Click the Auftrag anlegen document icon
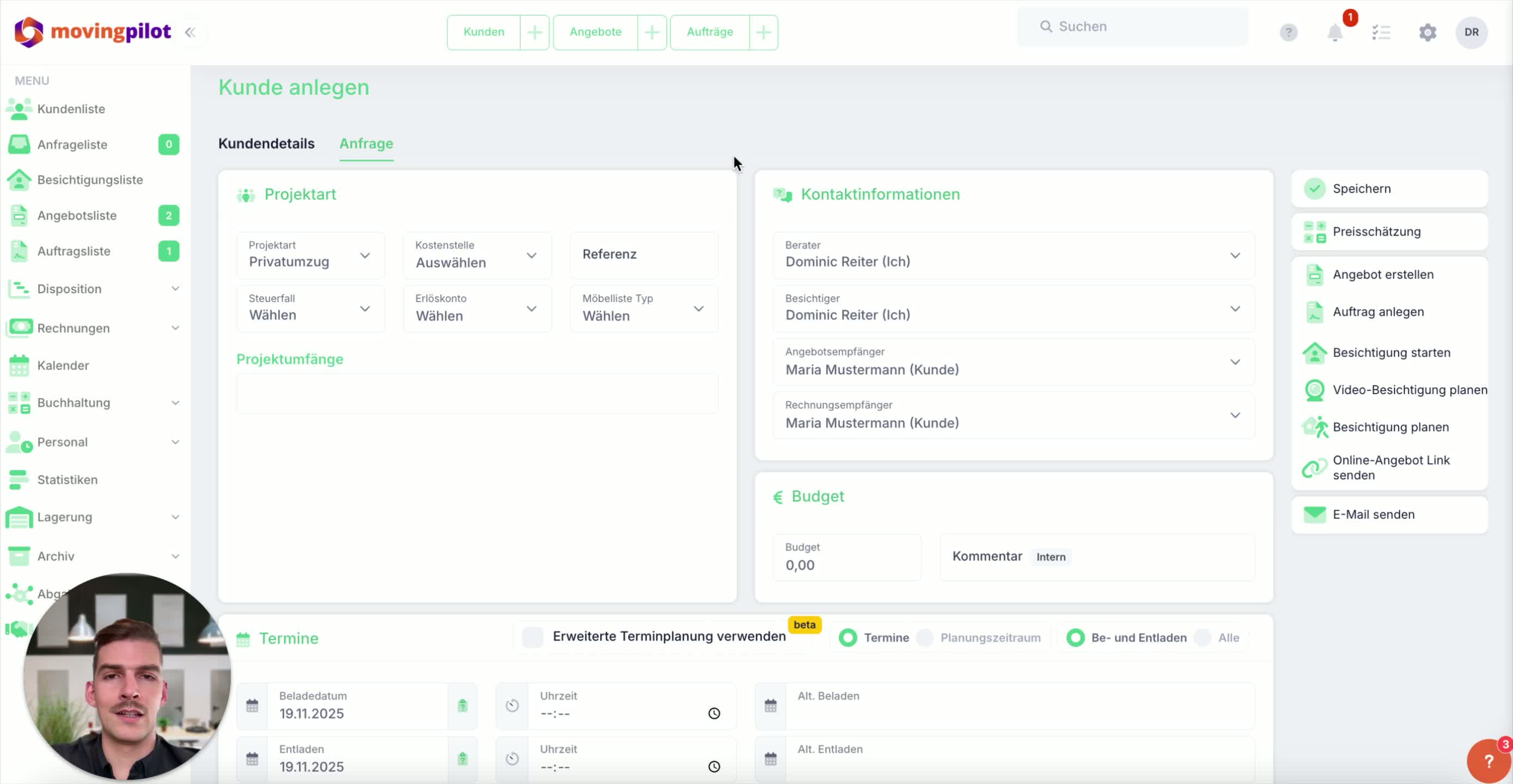The image size is (1513, 784). [x=1314, y=312]
